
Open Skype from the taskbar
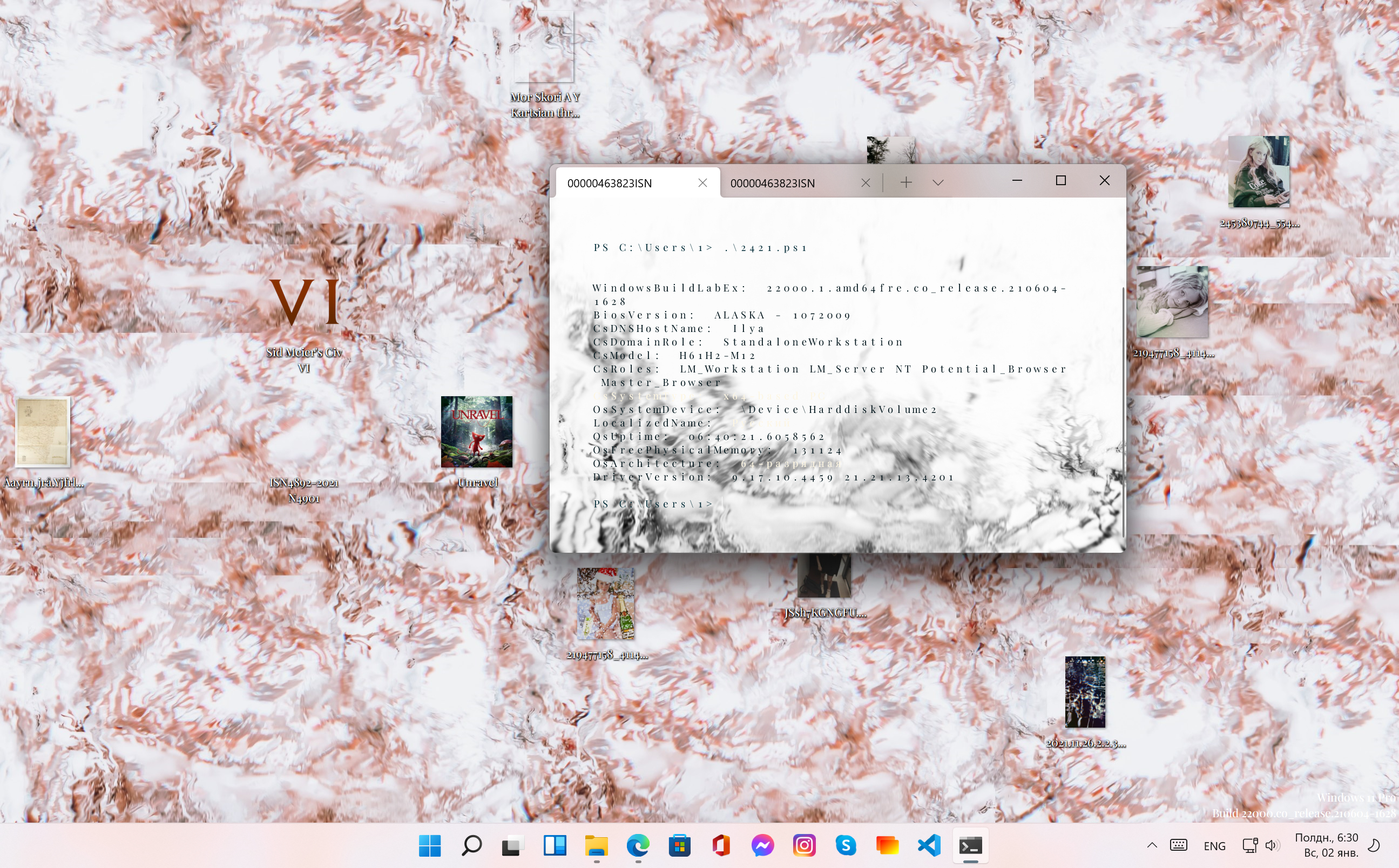pos(846,845)
